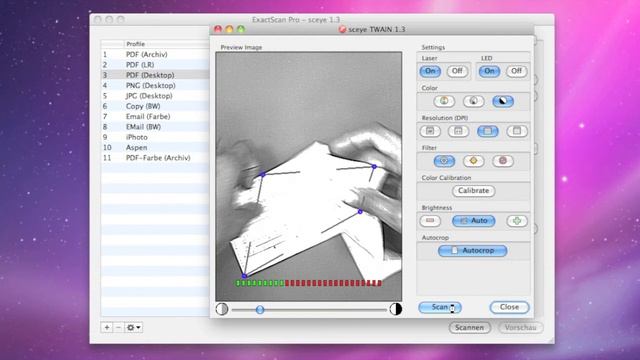Close the sceye TWAIN dialog
Screen dimensions: 640x360
point(509,307)
